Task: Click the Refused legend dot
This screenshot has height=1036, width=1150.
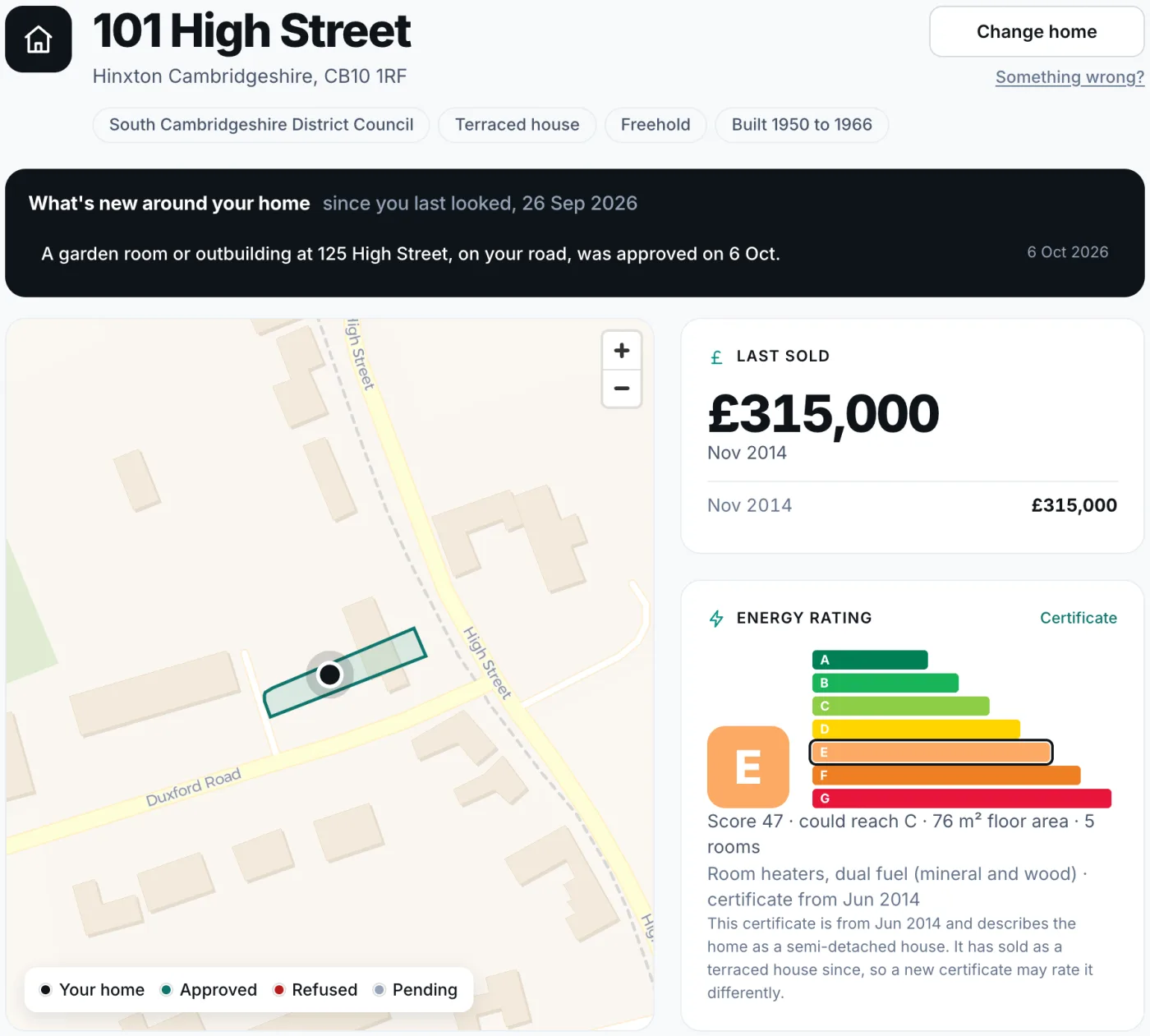Action: 279,990
